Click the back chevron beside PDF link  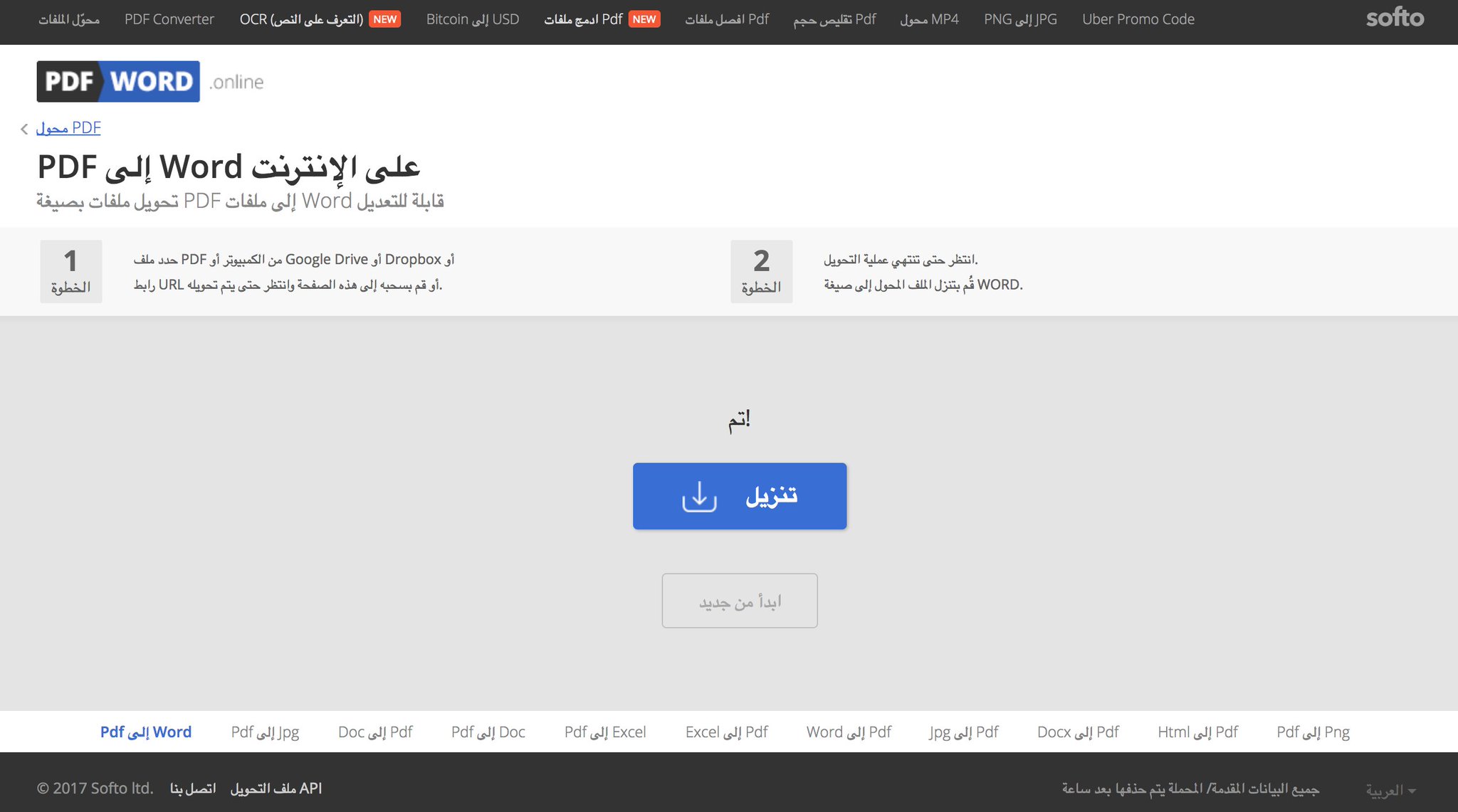(x=24, y=129)
